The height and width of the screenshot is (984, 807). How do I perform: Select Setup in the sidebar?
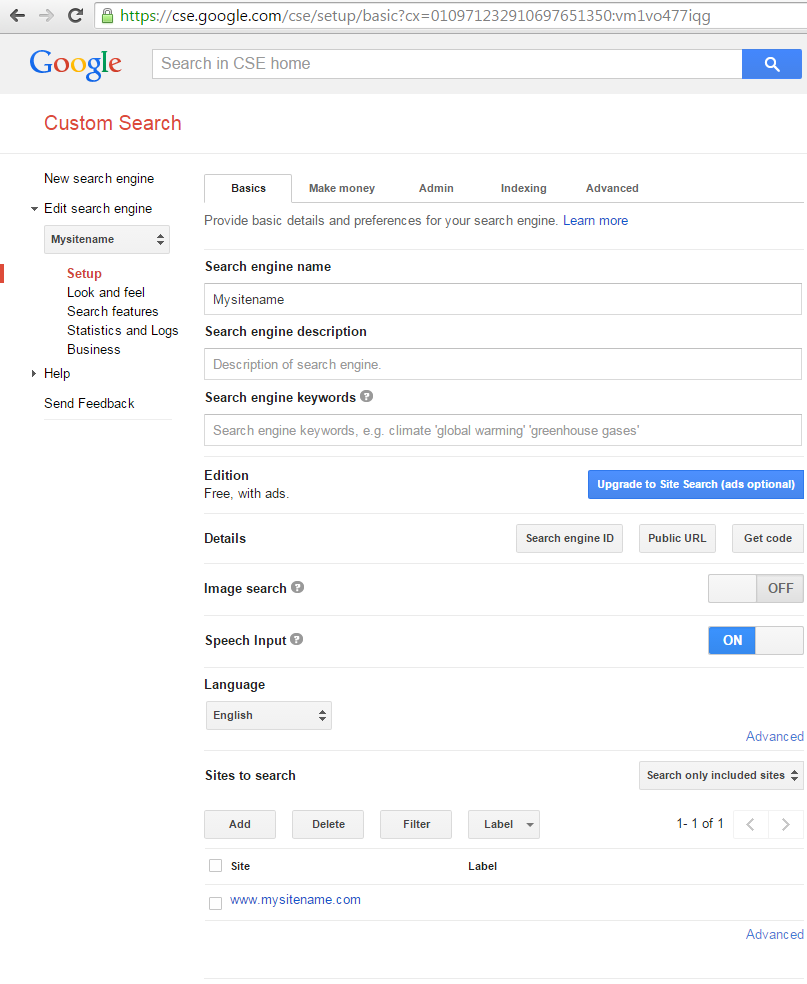pos(84,274)
